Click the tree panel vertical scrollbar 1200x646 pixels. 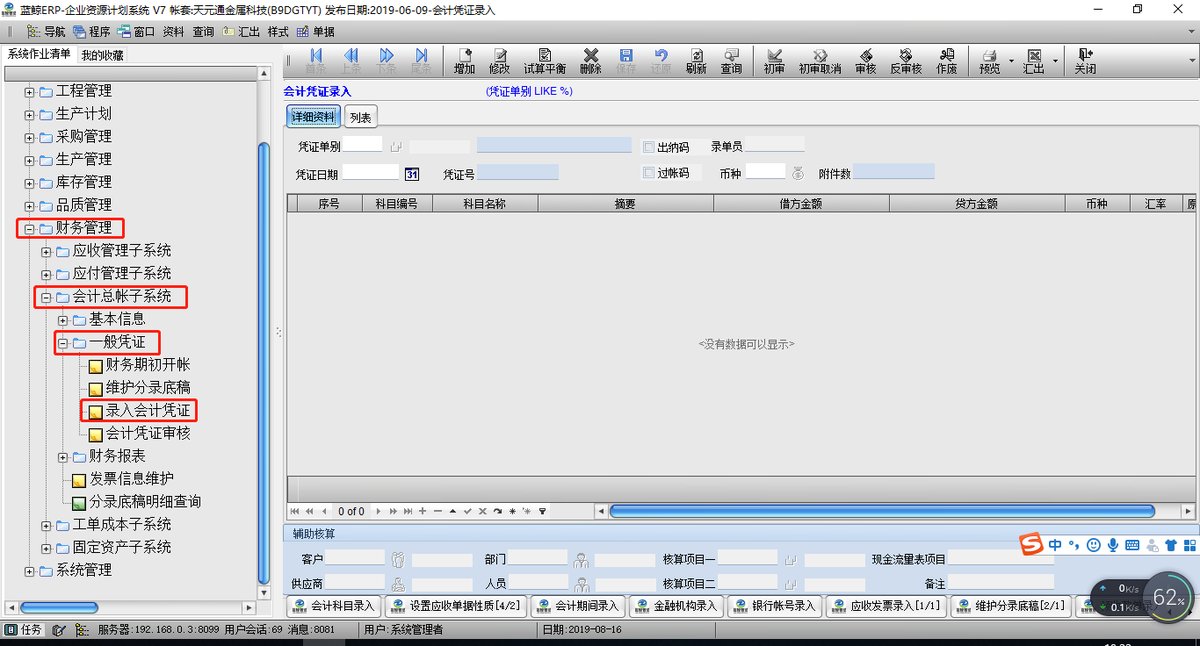[x=264, y=363]
